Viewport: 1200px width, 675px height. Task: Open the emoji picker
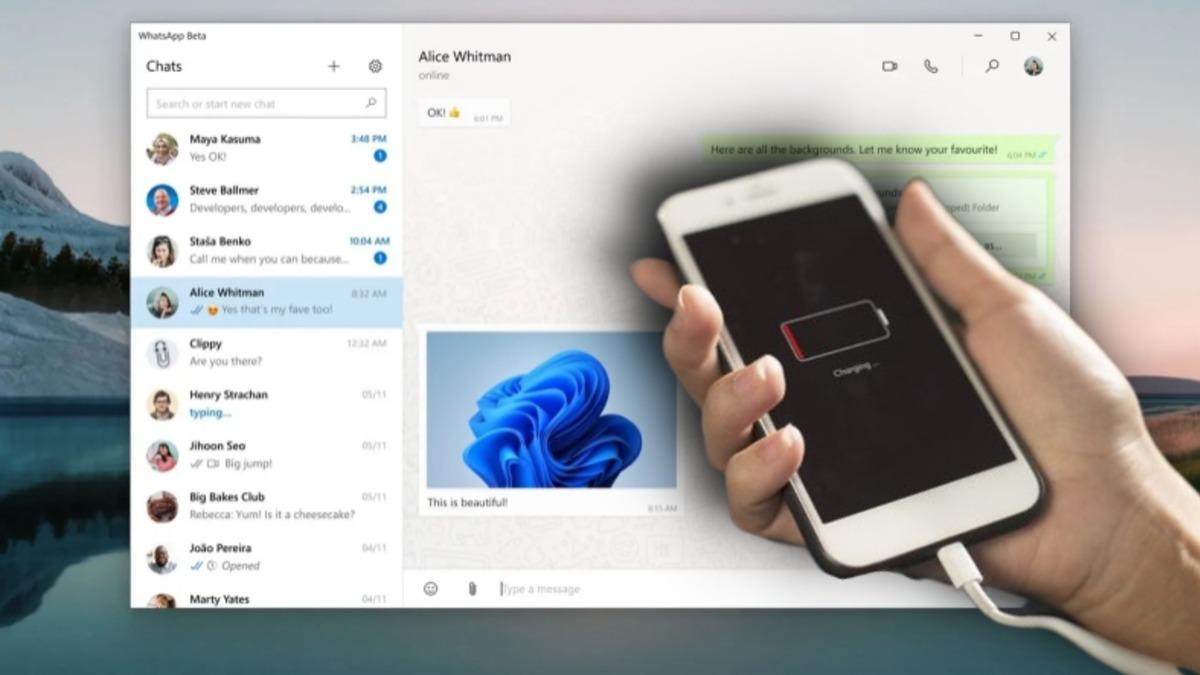[x=431, y=589]
